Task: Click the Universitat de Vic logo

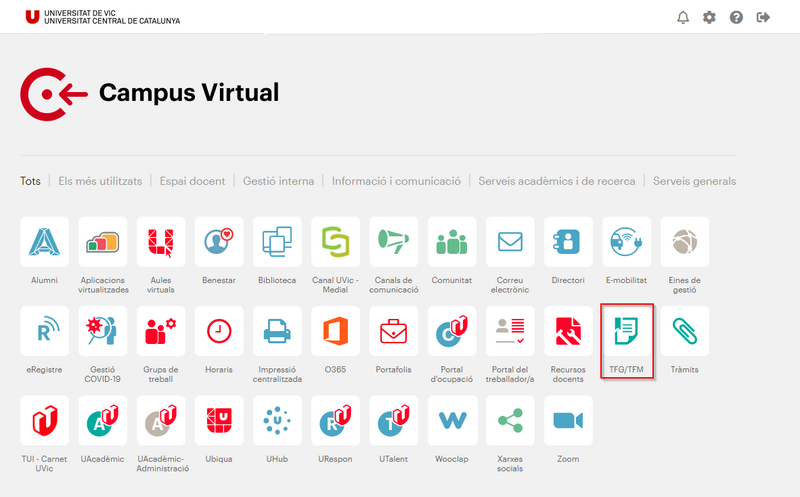Action: tap(103, 17)
